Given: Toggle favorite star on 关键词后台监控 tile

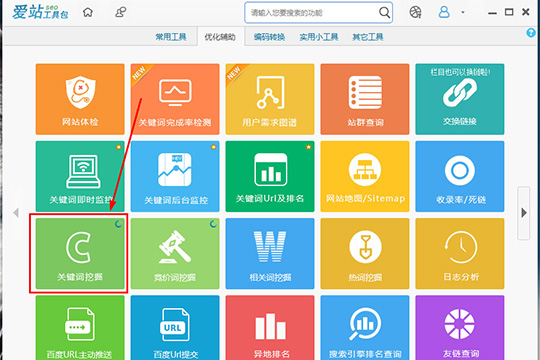Looking at the screenshot, I should [214, 147].
